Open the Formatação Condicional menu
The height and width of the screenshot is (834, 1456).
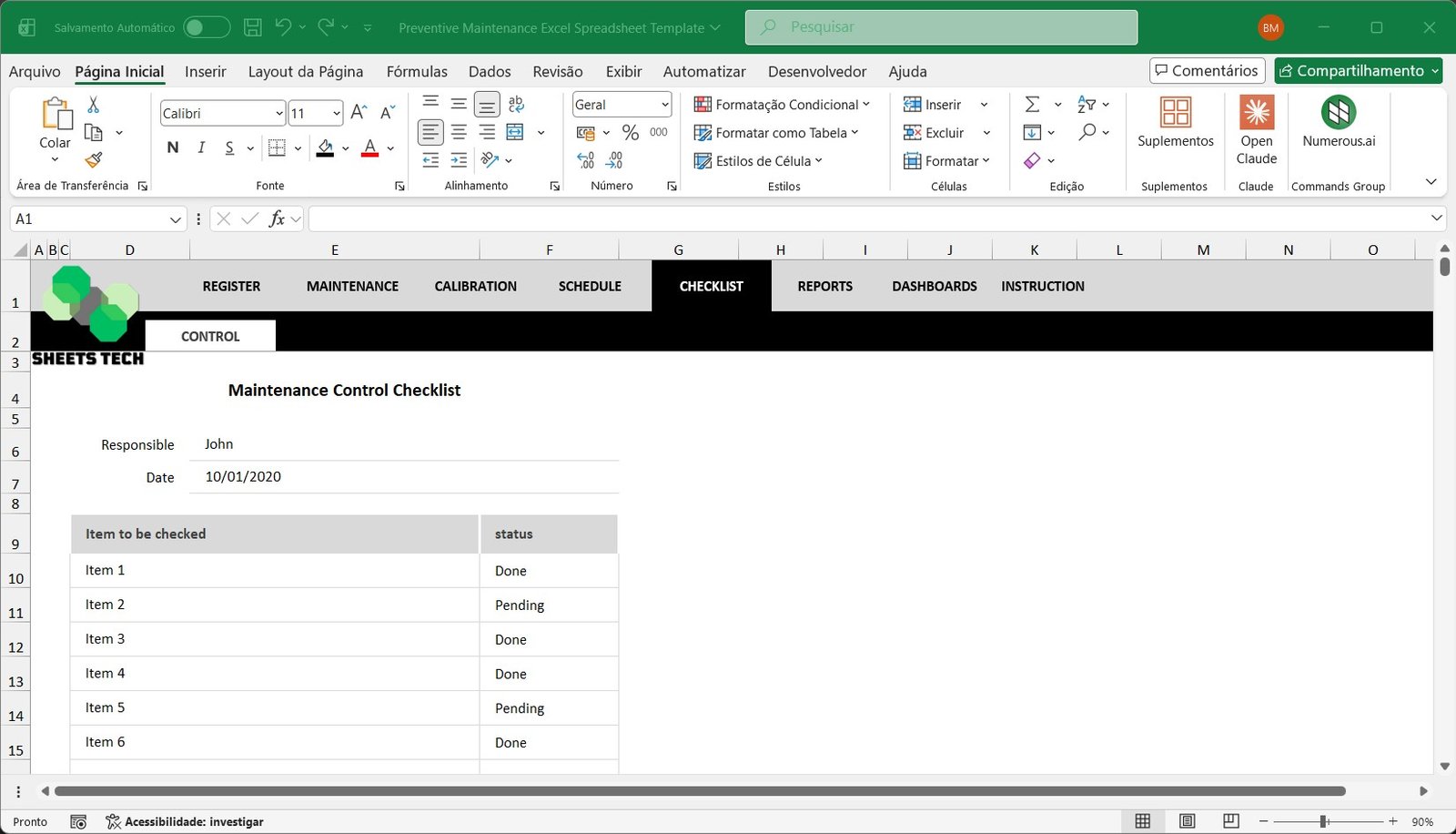(781, 104)
